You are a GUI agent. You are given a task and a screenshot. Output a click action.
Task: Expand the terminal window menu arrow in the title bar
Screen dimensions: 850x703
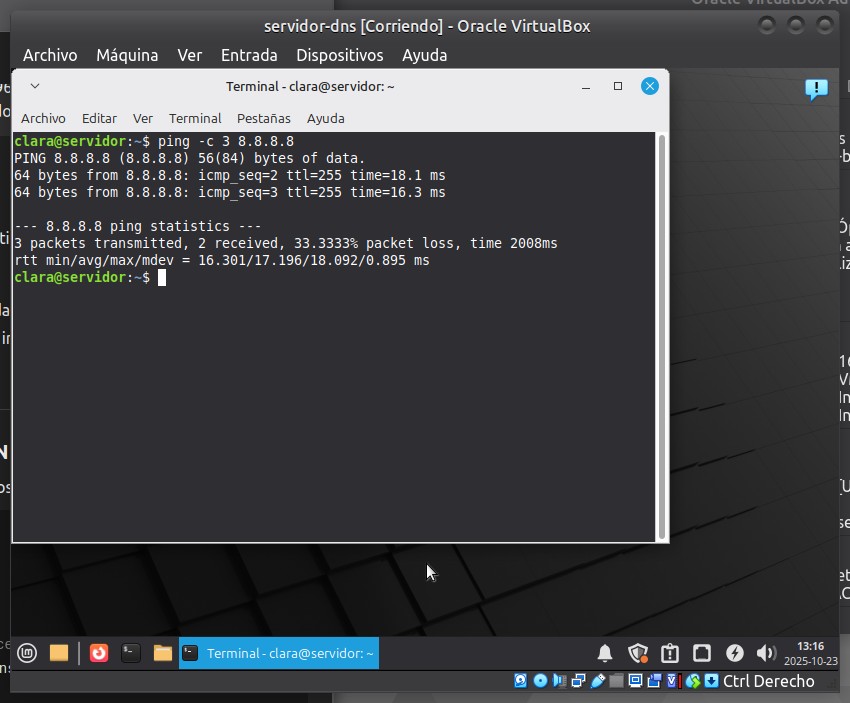pyautogui.click(x=35, y=87)
